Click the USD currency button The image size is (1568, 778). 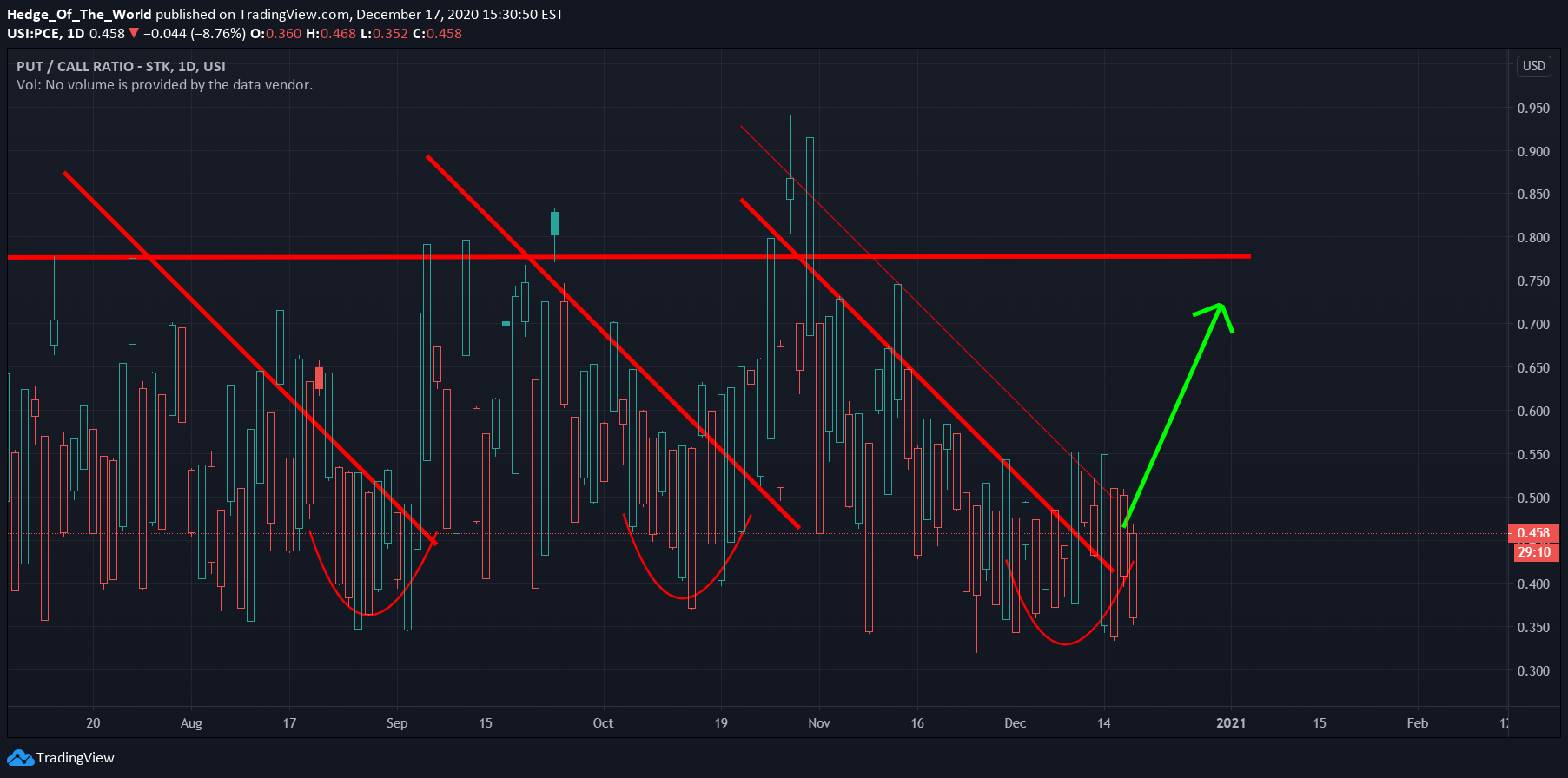[1534, 66]
